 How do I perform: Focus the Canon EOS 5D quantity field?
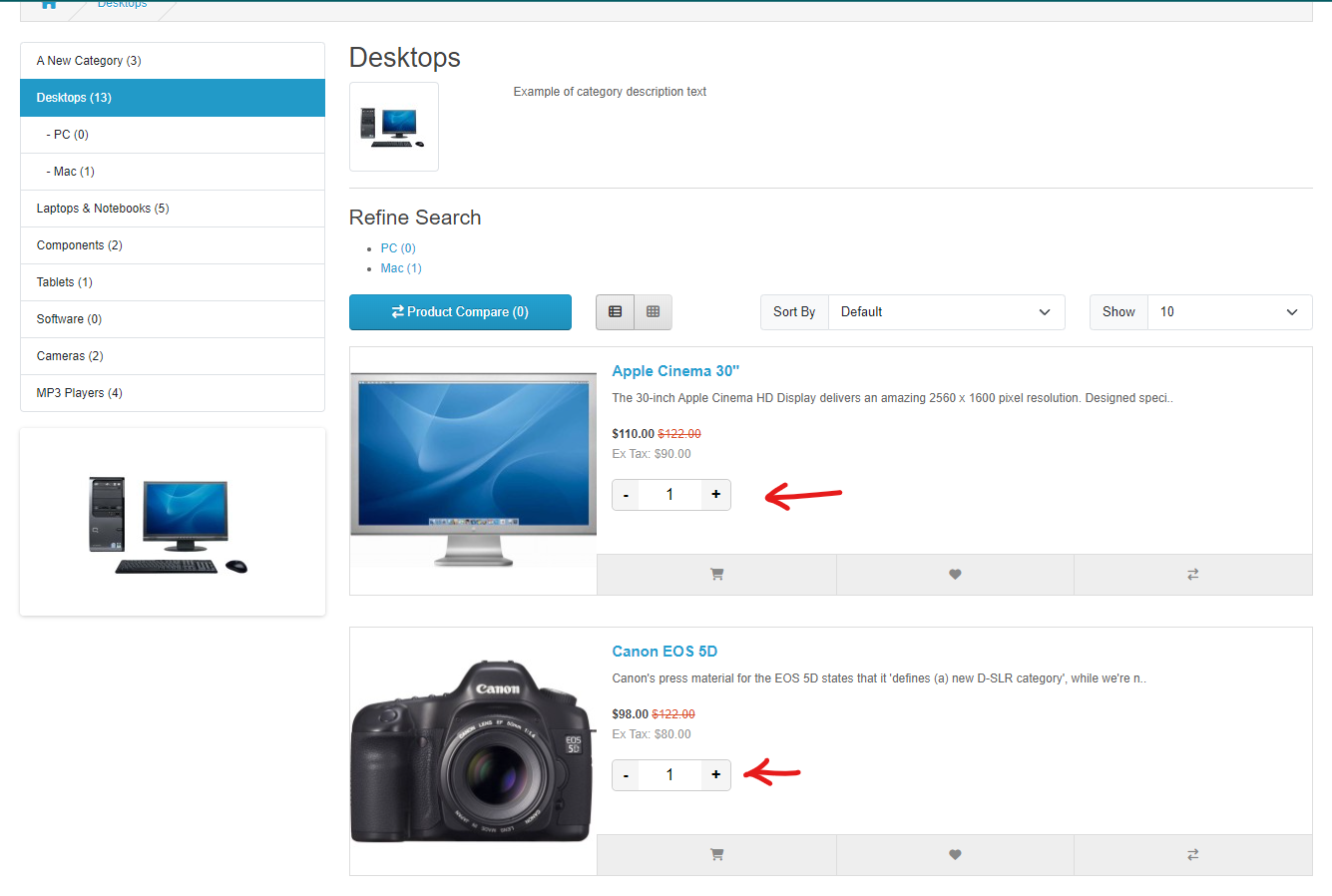[x=669, y=775]
